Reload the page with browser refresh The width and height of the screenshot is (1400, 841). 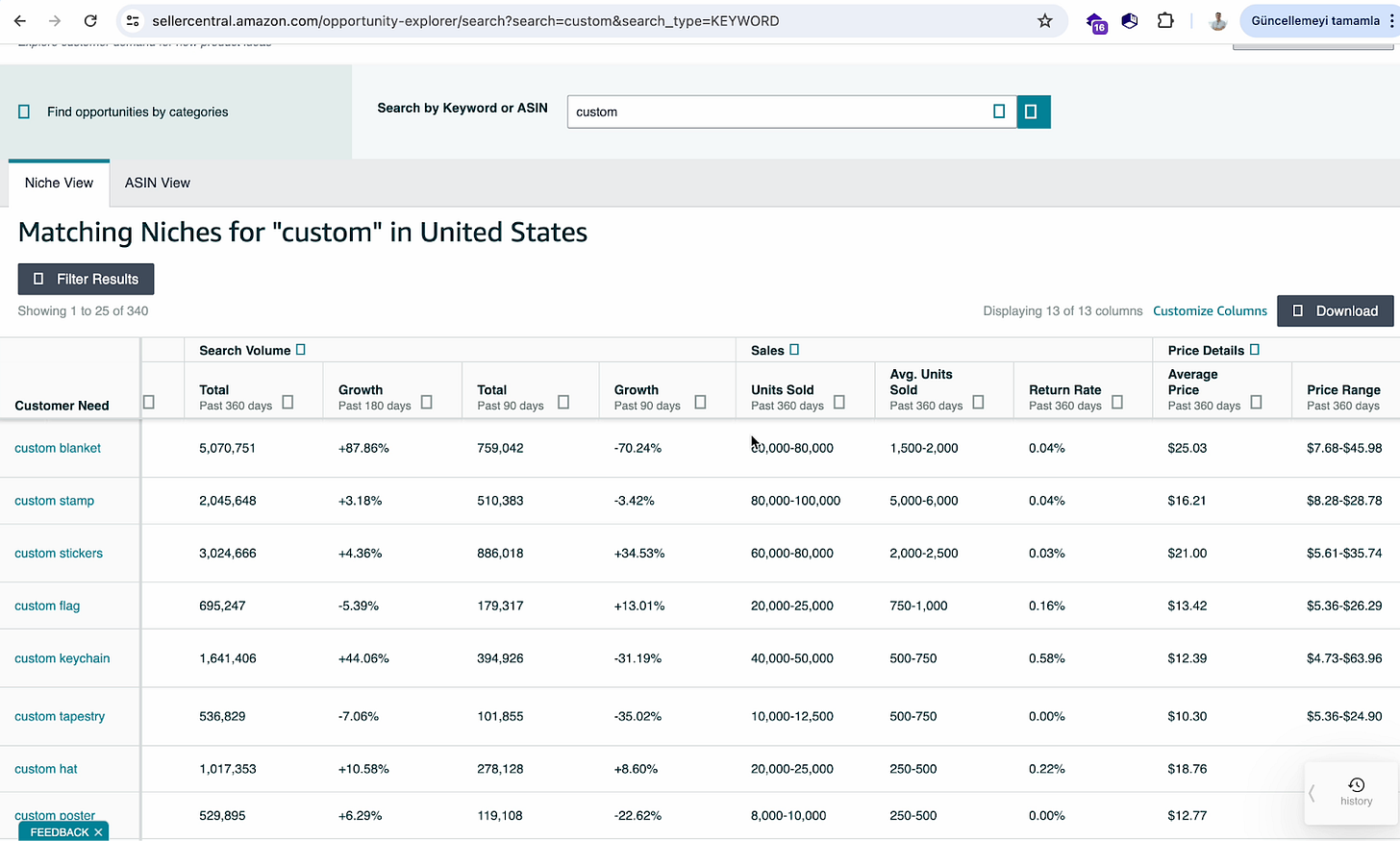click(x=90, y=20)
